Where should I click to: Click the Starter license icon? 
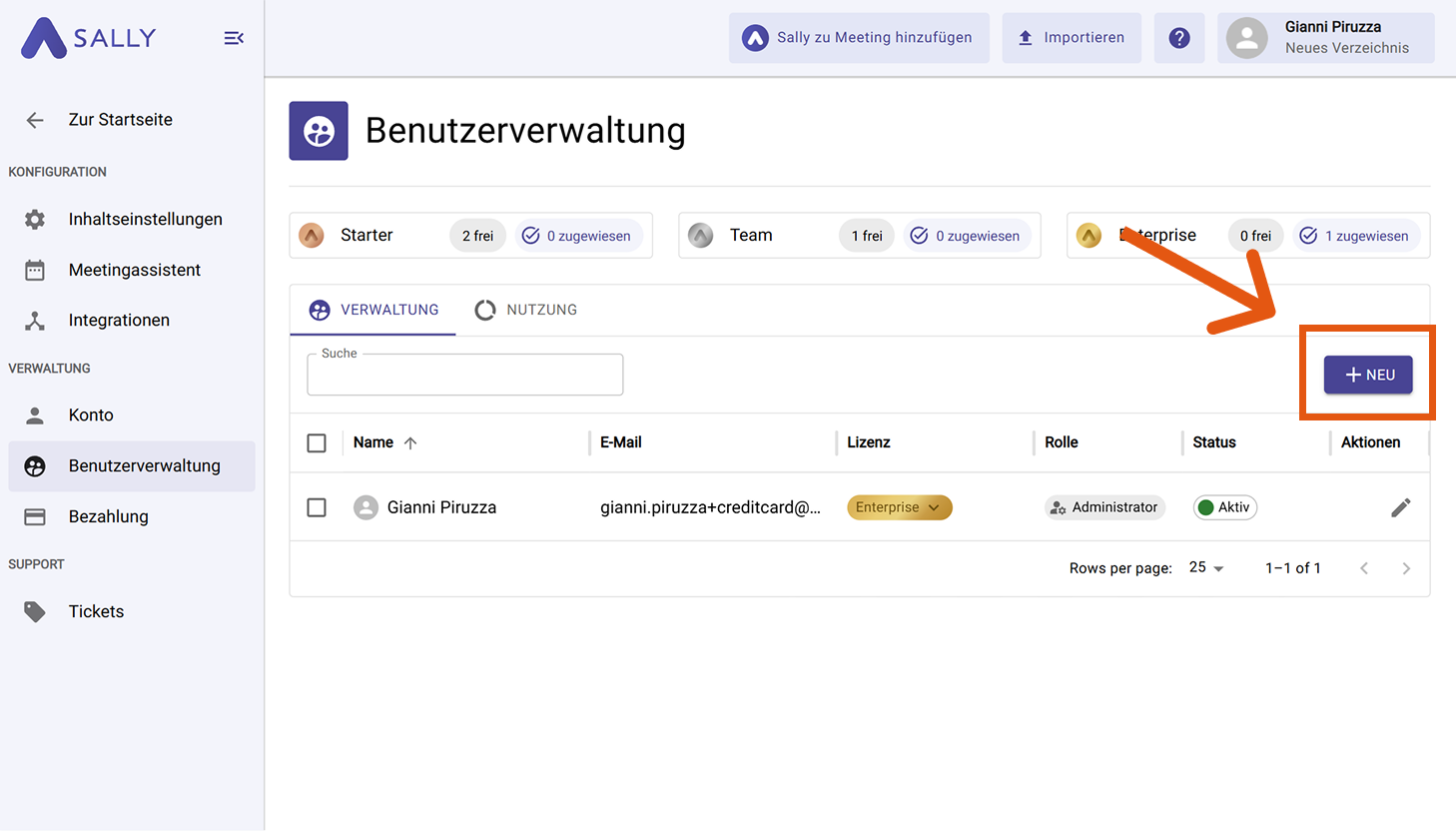click(312, 236)
